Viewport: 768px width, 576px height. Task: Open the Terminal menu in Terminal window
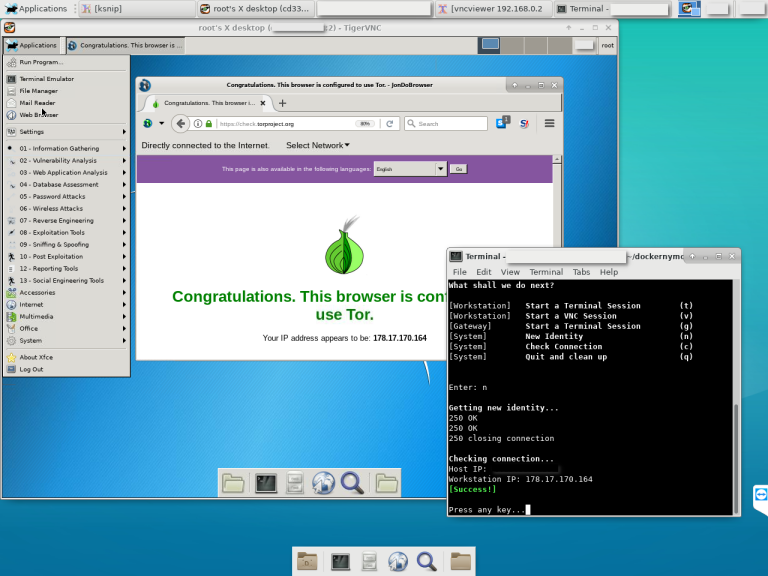[x=546, y=272]
